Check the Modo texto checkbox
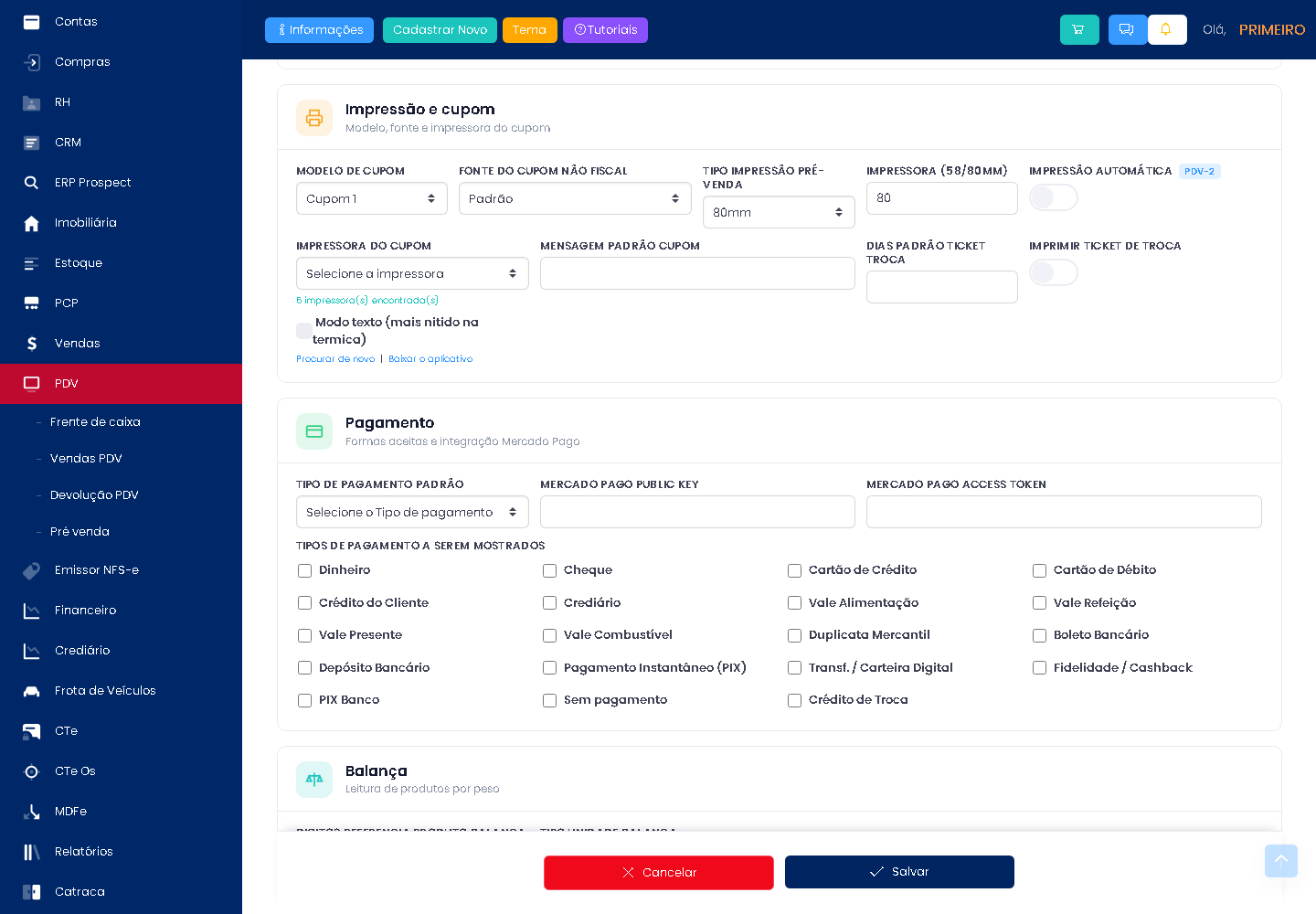The width and height of the screenshot is (1316, 914). tap(304, 331)
